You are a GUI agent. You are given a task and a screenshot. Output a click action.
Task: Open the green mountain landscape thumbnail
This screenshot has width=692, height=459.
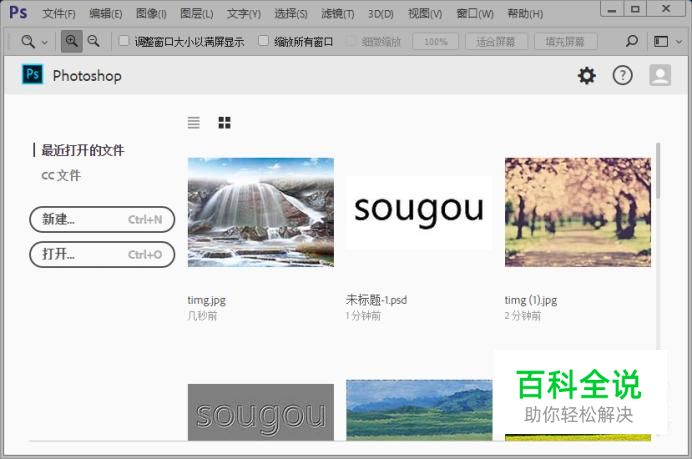(419, 410)
